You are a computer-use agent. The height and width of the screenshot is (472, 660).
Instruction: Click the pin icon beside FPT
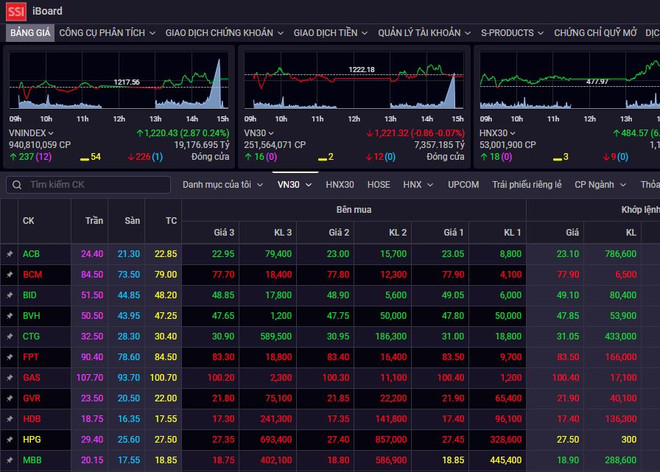[9, 357]
